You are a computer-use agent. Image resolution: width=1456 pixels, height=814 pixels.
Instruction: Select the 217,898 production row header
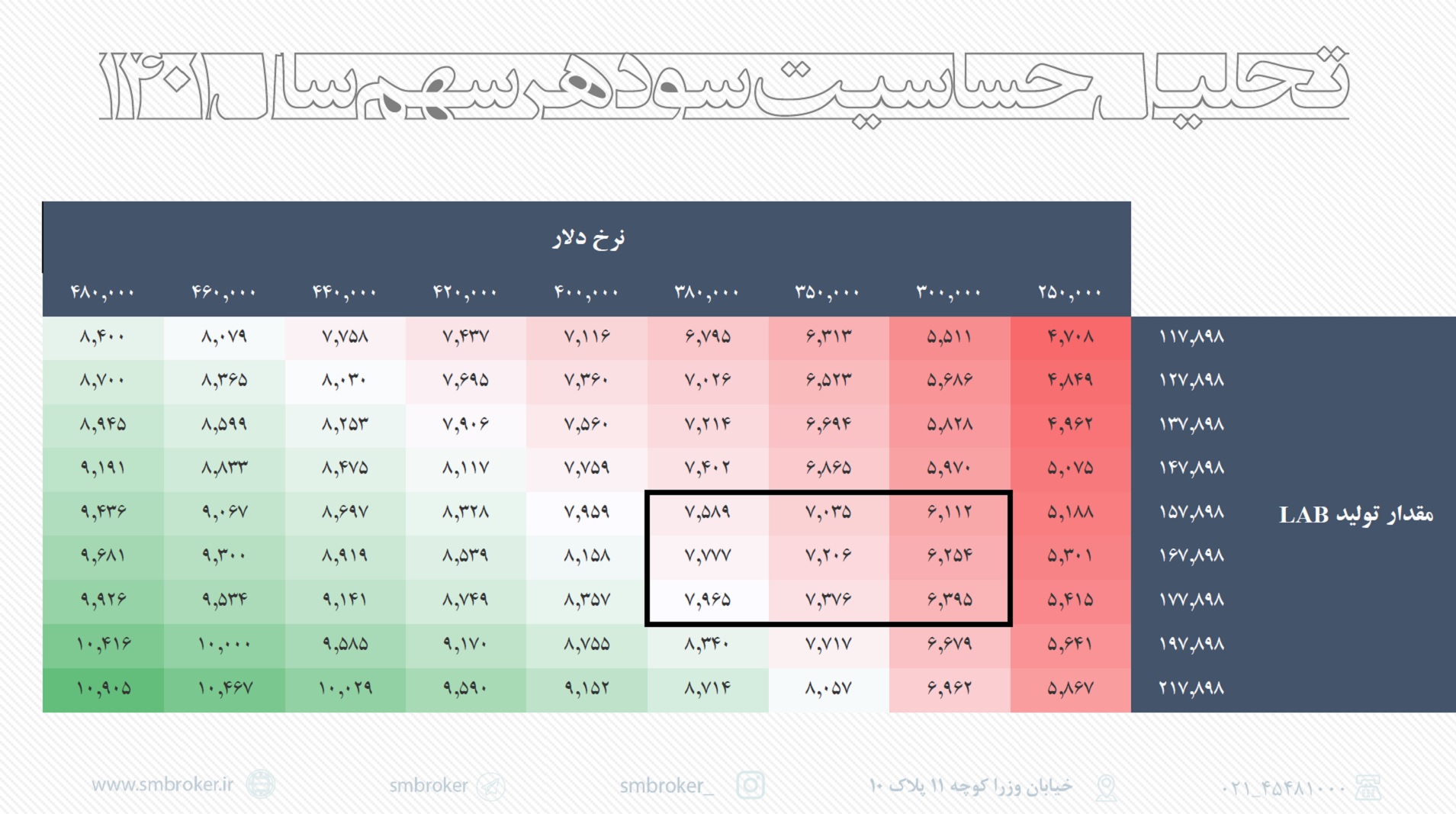click(1191, 688)
